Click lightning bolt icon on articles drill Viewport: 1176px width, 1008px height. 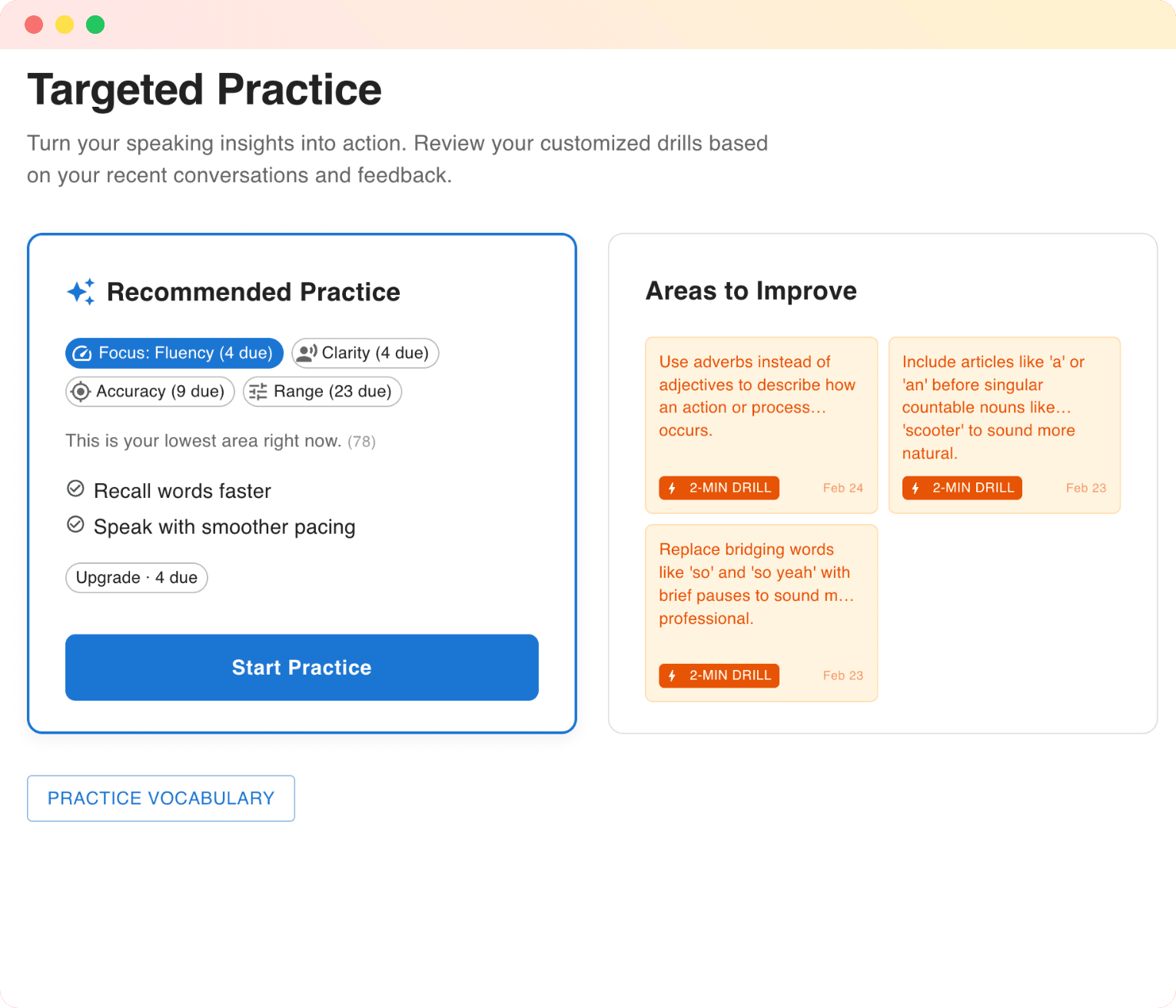pos(915,489)
